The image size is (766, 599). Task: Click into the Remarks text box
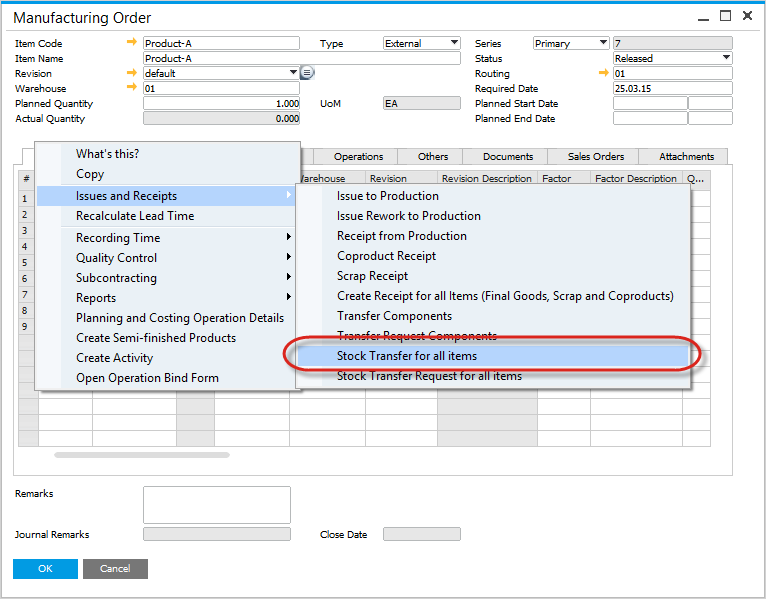(x=216, y=505)
